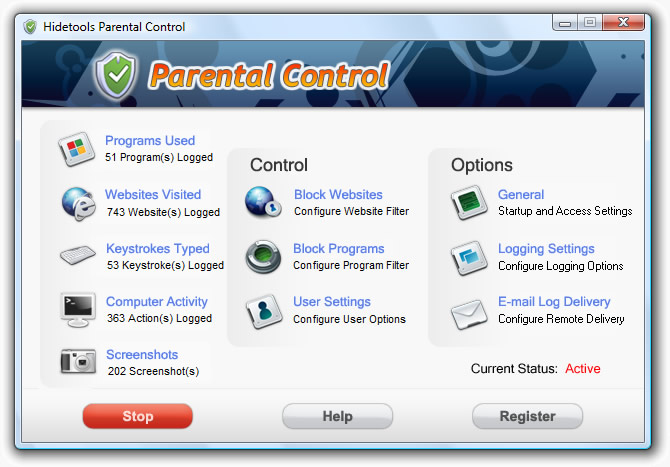Open the Programs Used link
The height and width of the screenshot is (467, 670).
150,141
